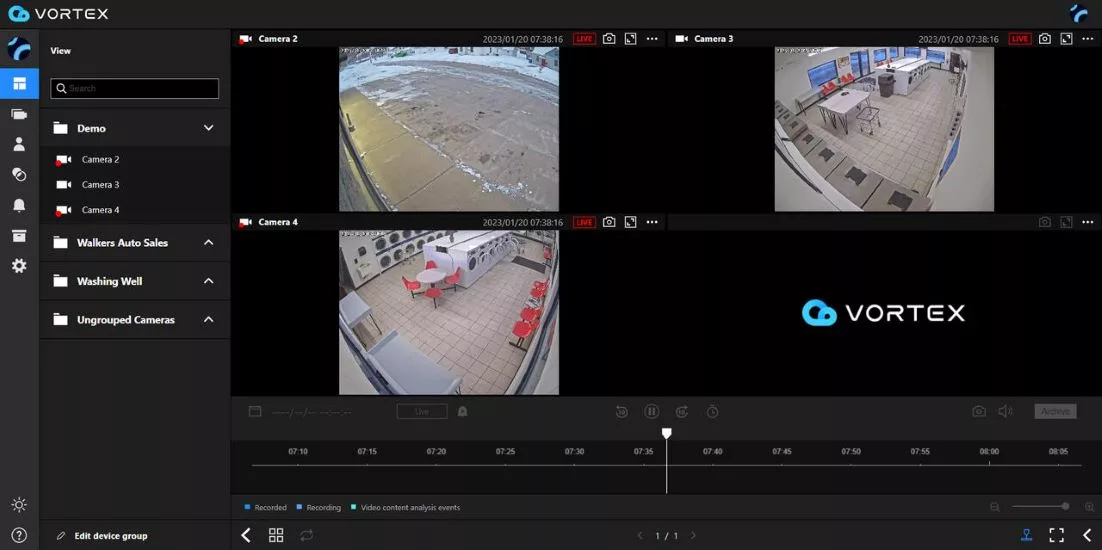Viewport: 1102px width, 550px height.
Task: Open the archive icon in sidebar
Action: [x=19, y=235]
